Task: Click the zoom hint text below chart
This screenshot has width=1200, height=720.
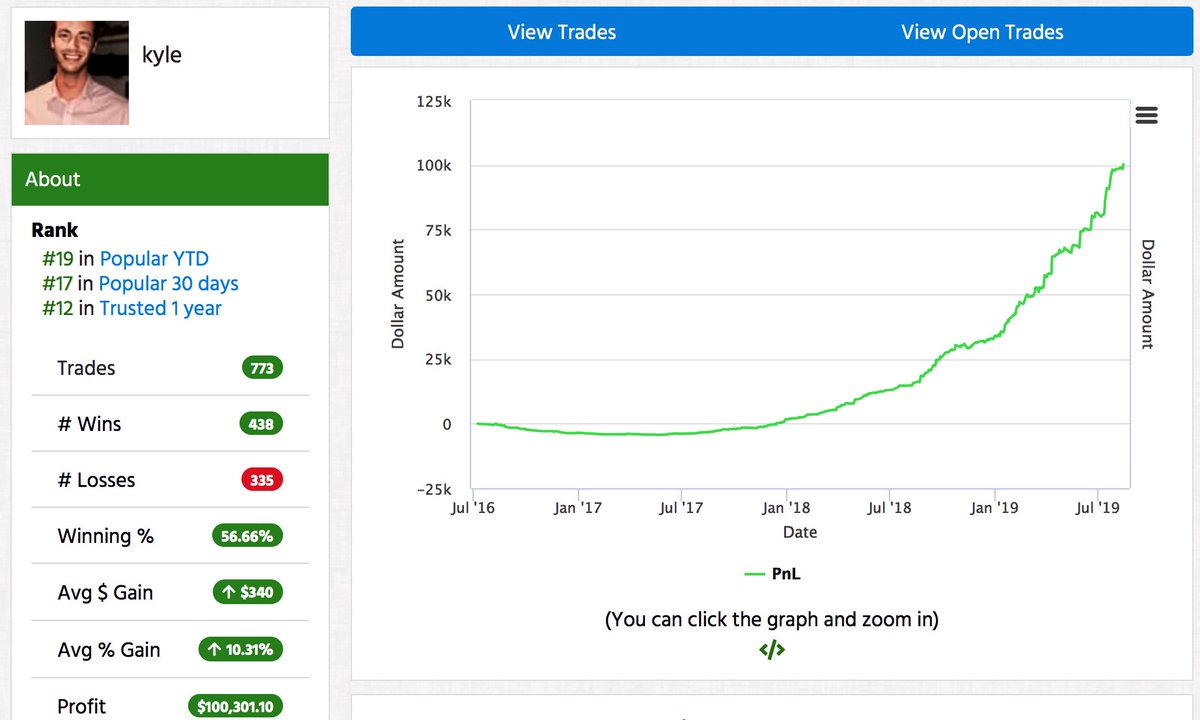Action: pos(772,619)
